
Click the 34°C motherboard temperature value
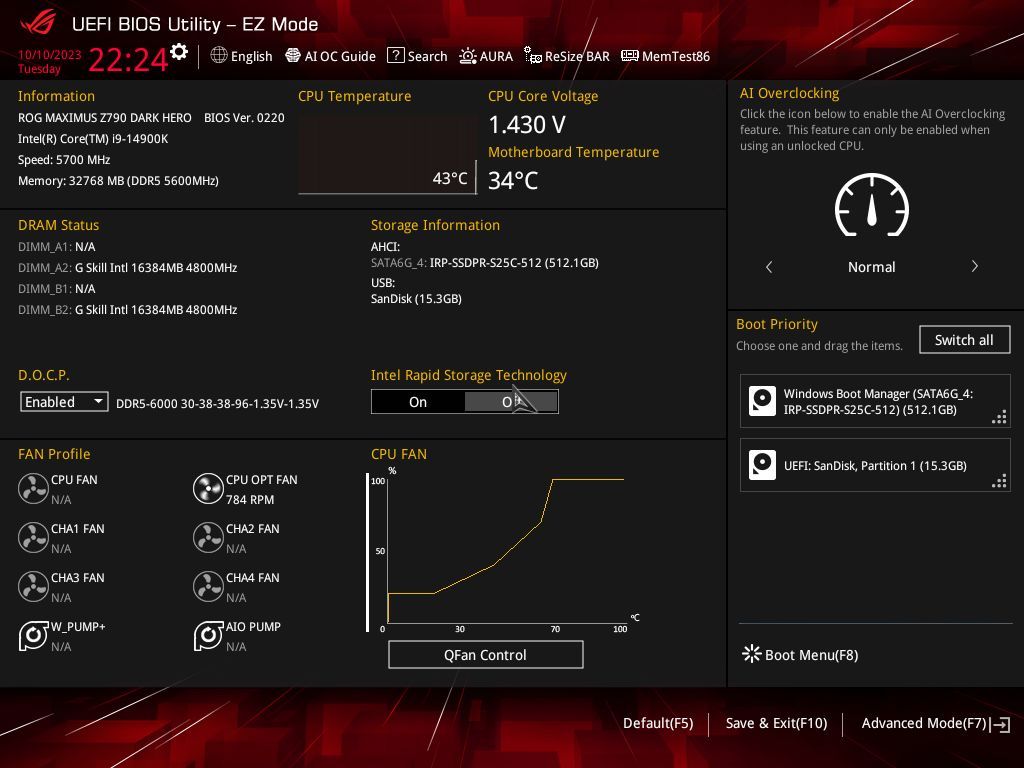(x=513, y=180)
